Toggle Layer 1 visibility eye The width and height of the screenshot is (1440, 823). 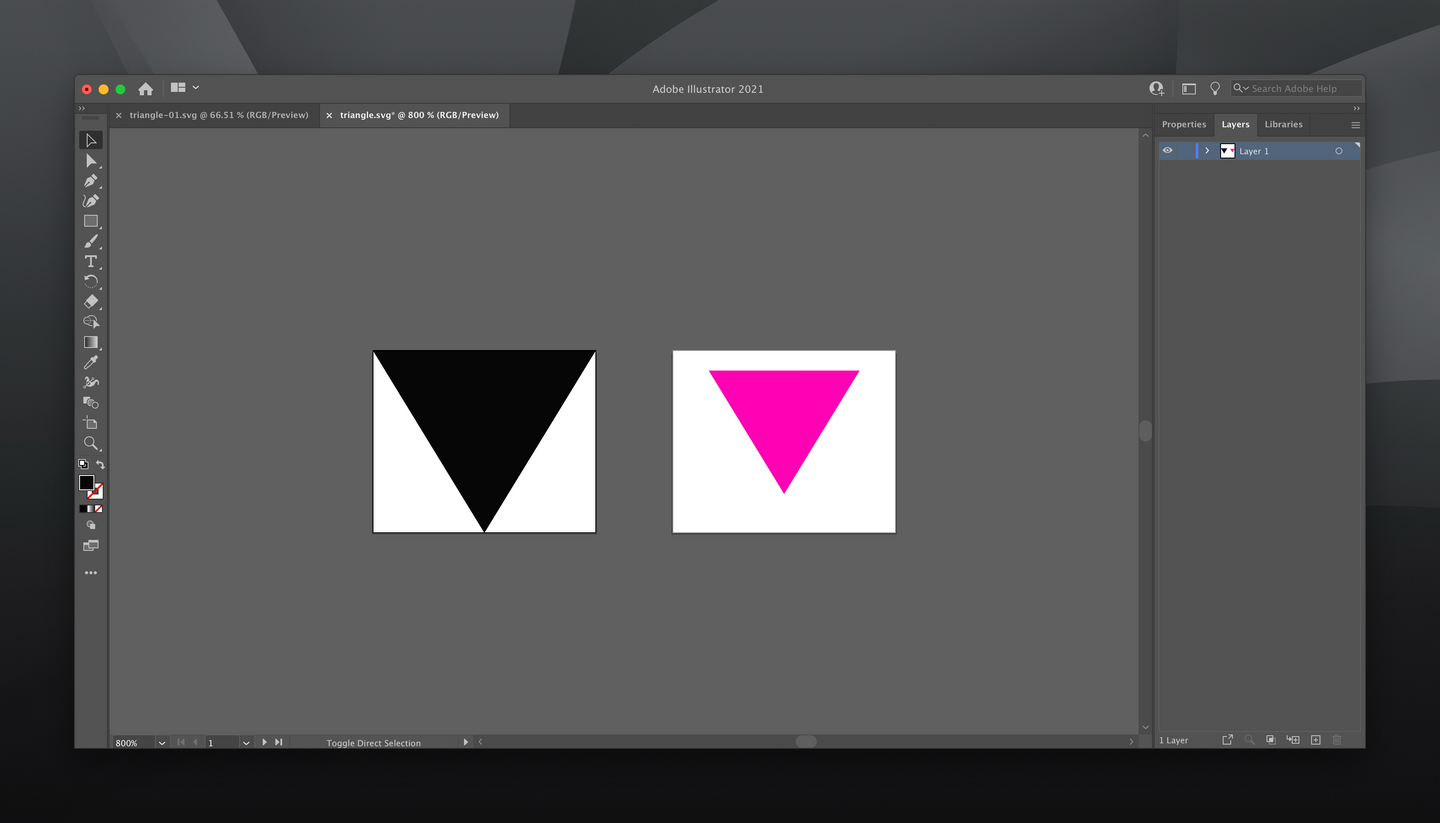click(x=1167, y=151)
